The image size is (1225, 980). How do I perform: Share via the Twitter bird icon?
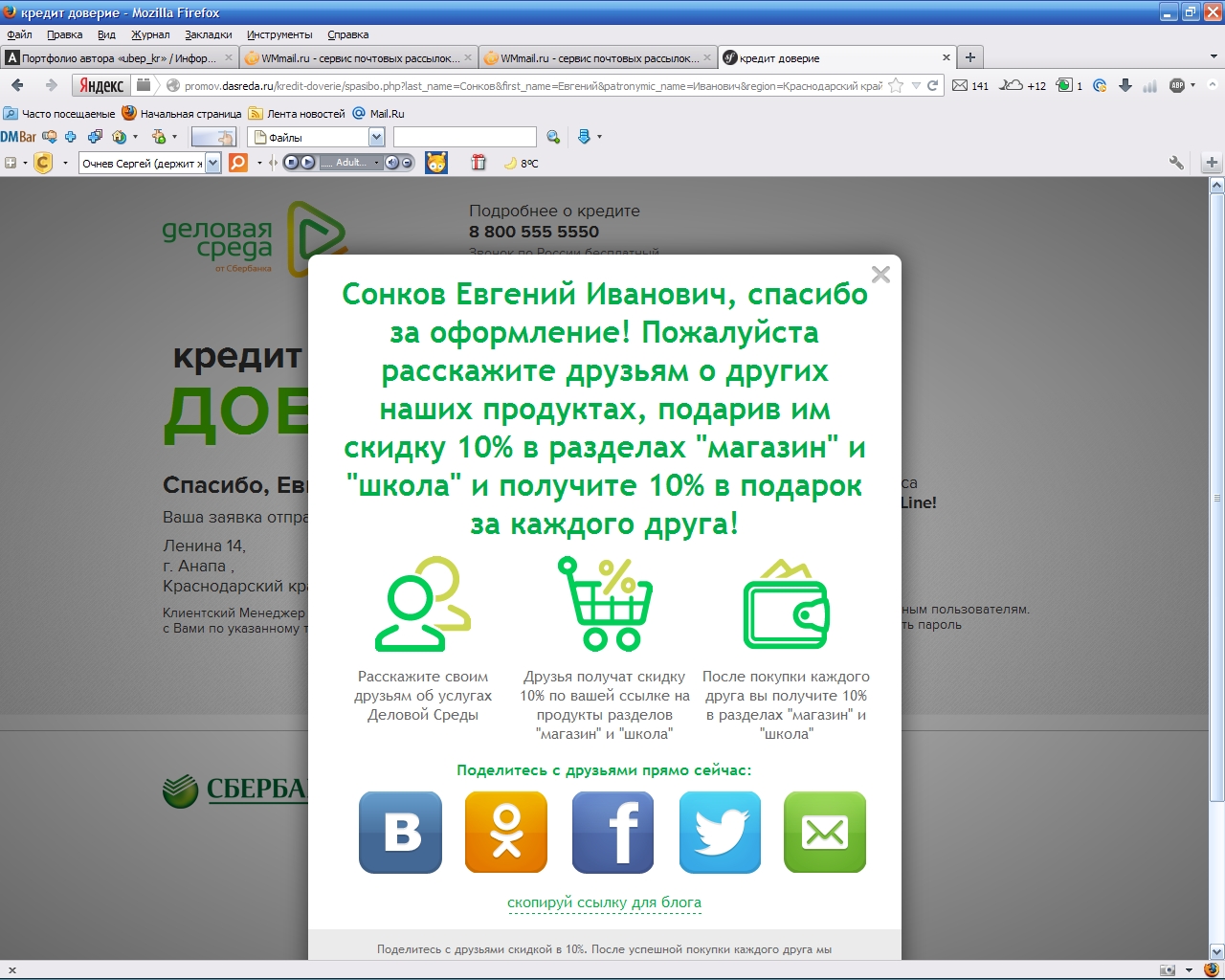click(x=720, y=832)
